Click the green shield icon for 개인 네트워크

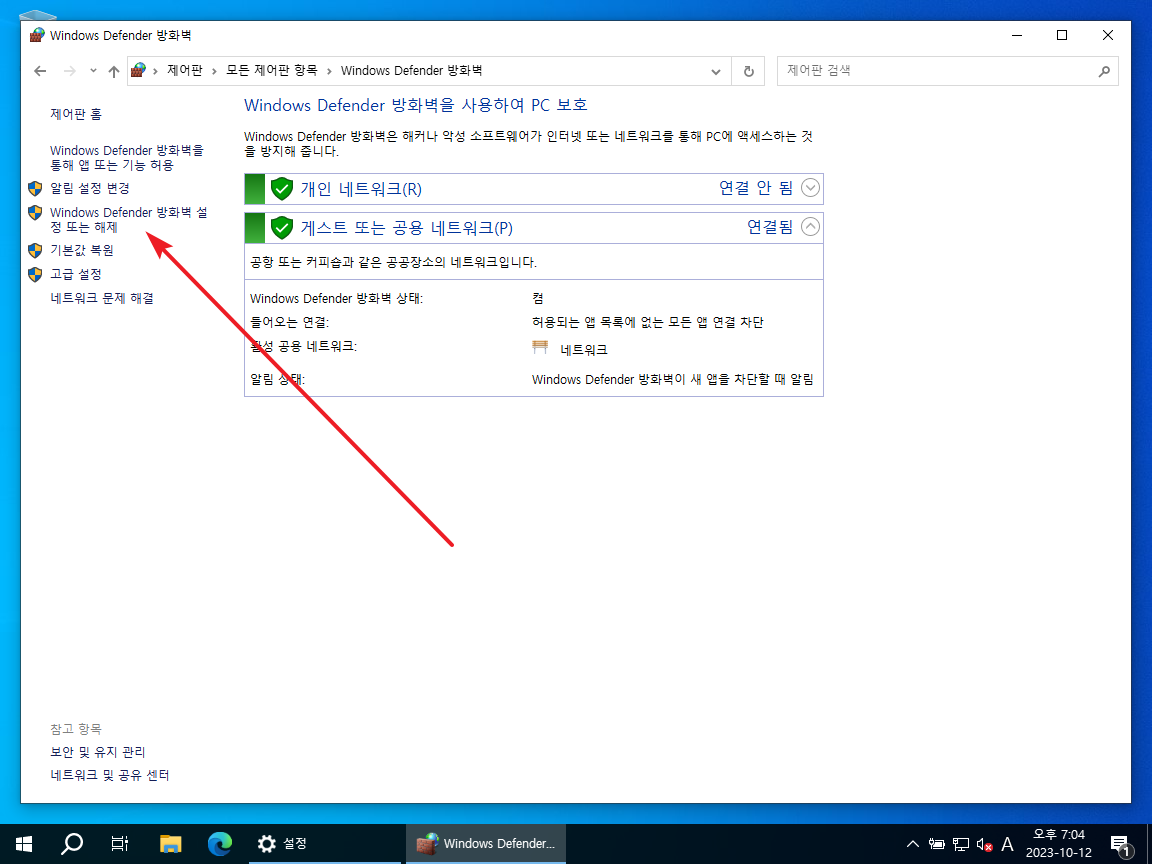point(281,189)
